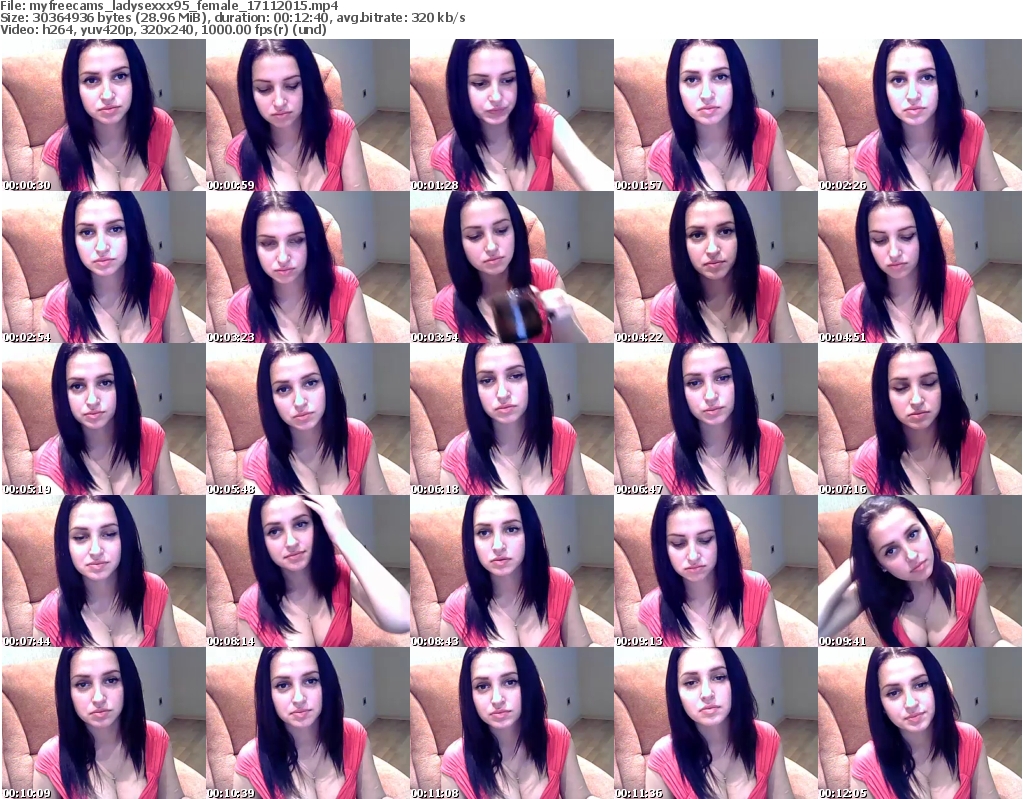Select the thumbnail stamped 00:03:23
The height and width of the screenshot is (799, 1024).
tap(308, 267)
